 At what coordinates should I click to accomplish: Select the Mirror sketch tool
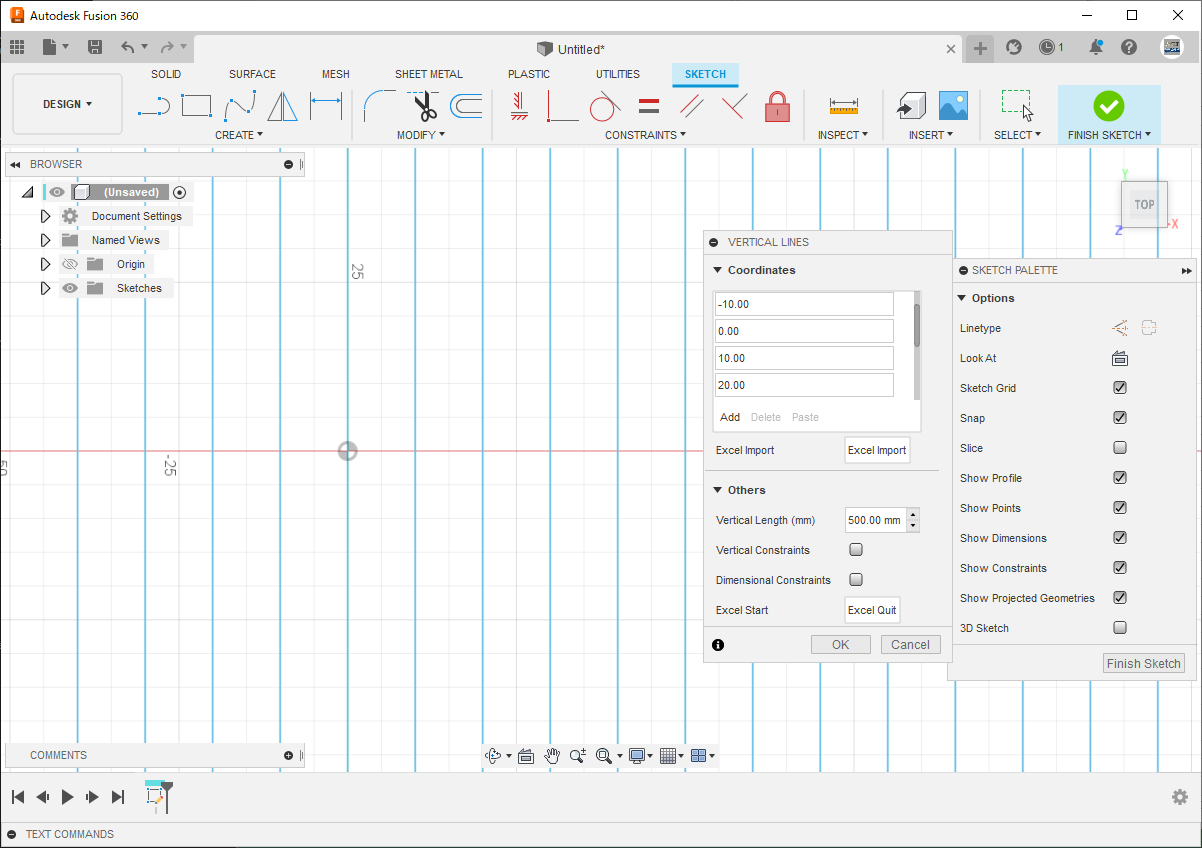pos(283,105)
